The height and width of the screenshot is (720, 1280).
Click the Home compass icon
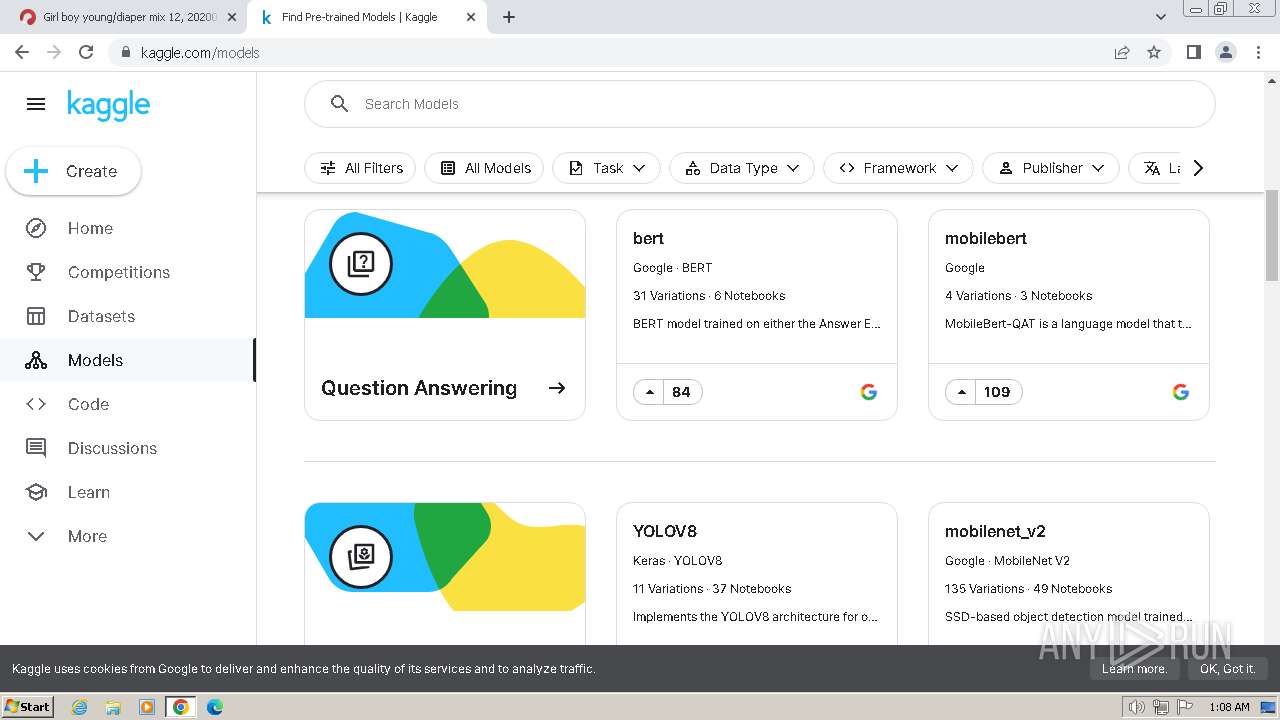36,228
